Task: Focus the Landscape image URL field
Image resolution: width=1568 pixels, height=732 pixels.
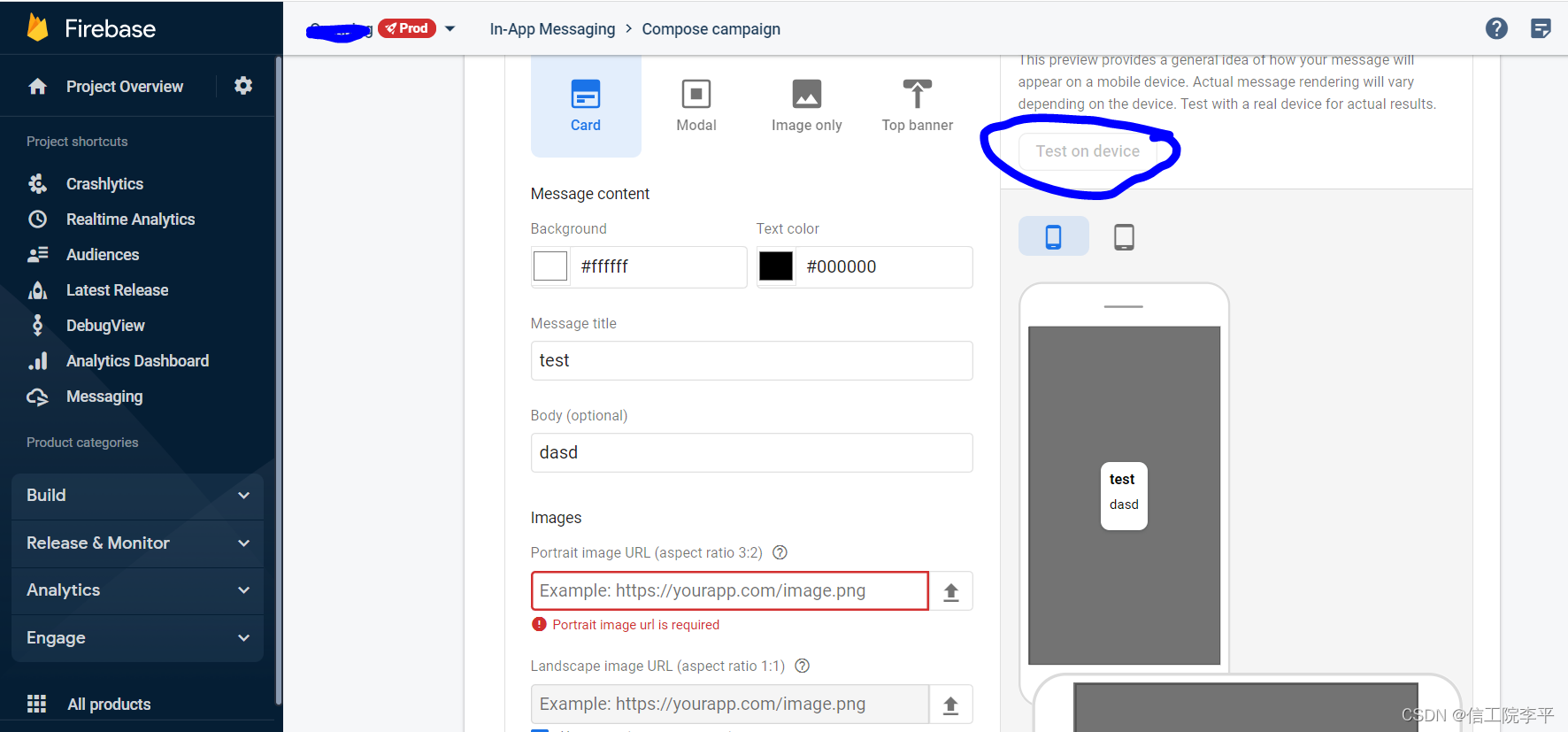Action: (730, 705)
